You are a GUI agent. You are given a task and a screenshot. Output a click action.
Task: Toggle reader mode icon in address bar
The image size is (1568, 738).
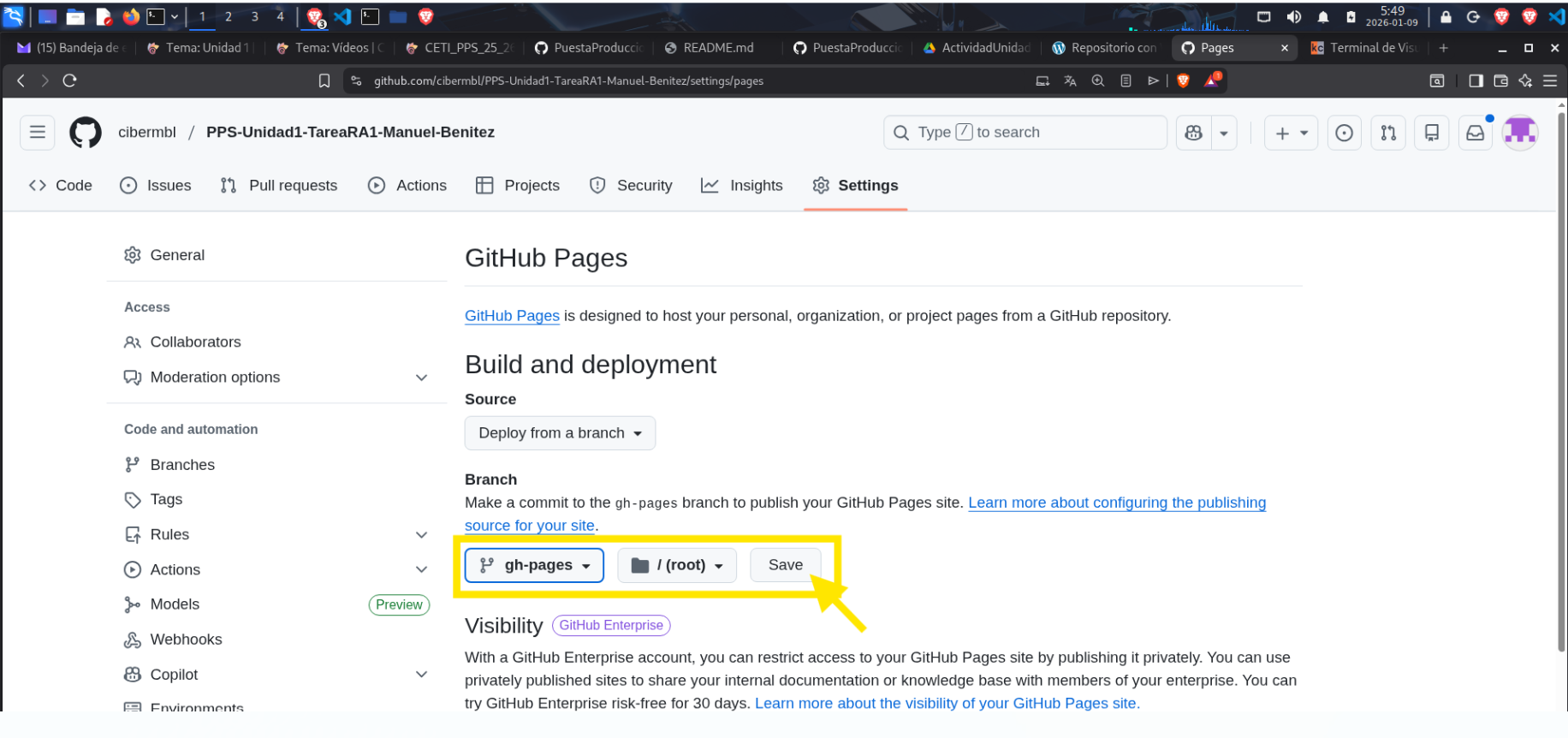[x=1126, y=80]
